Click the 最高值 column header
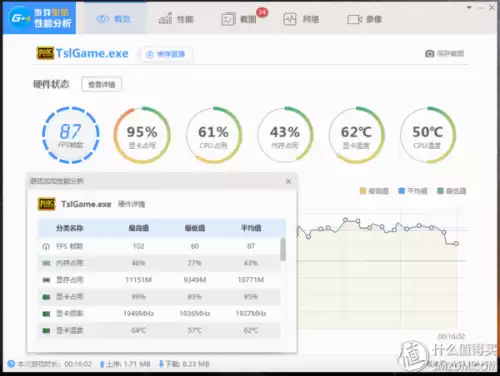 pos(139,228)
